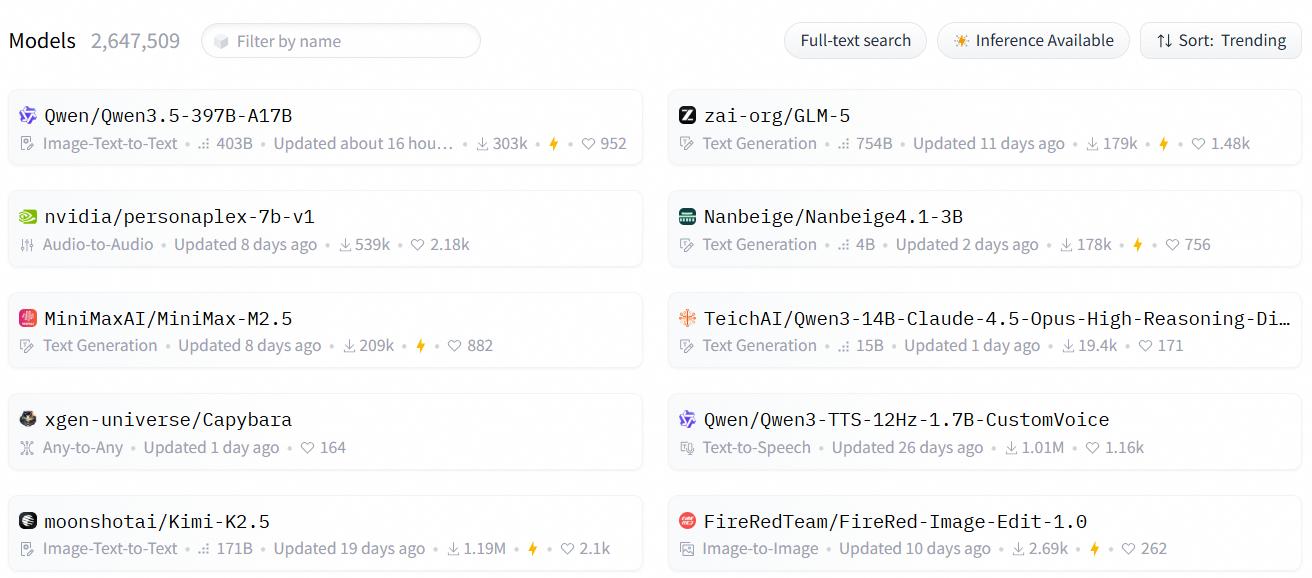Open moonshotai/Kimi-K2.5 model page

point(157,522)
